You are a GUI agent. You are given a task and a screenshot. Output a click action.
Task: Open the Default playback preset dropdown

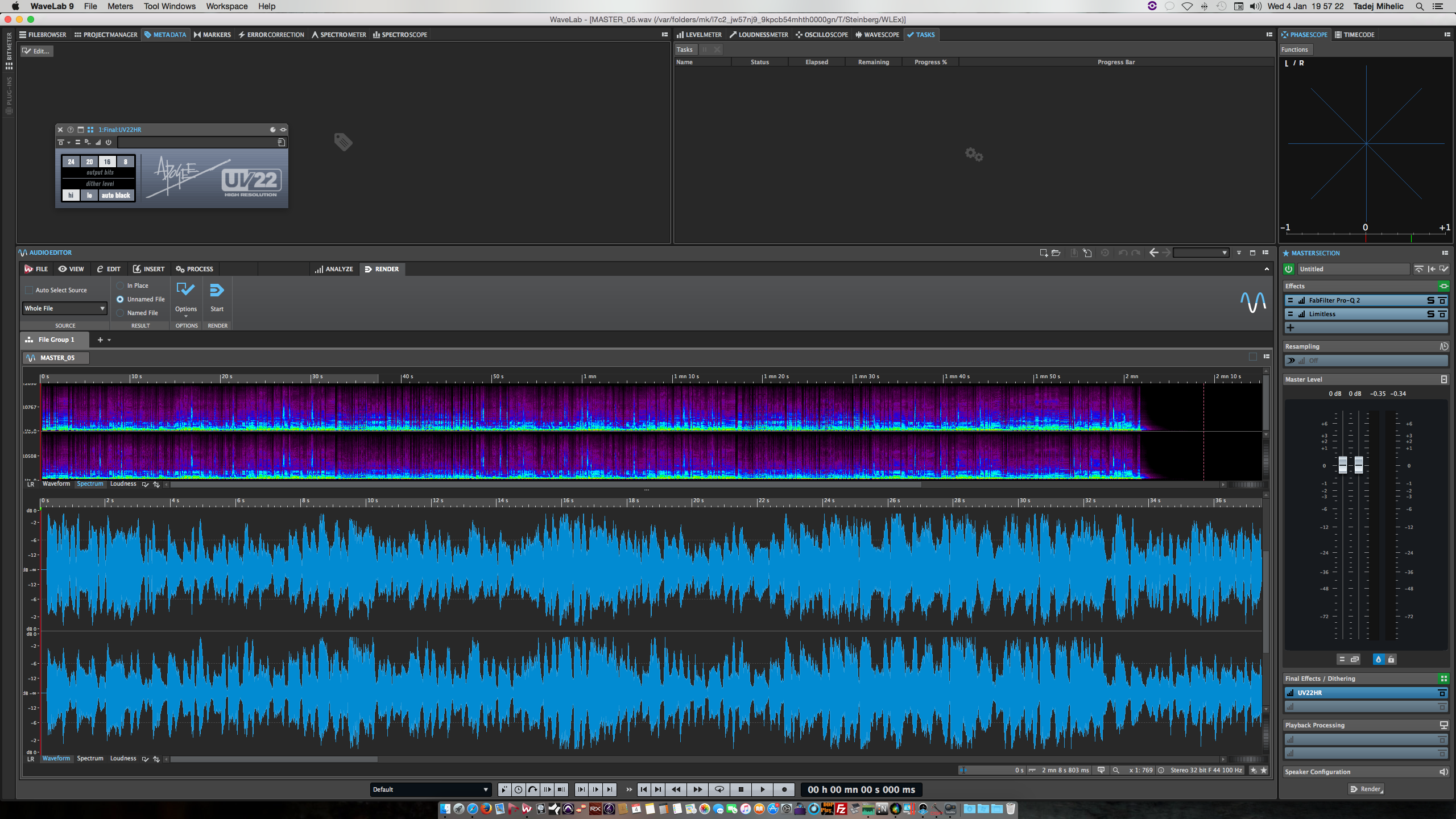coord(431,789)
